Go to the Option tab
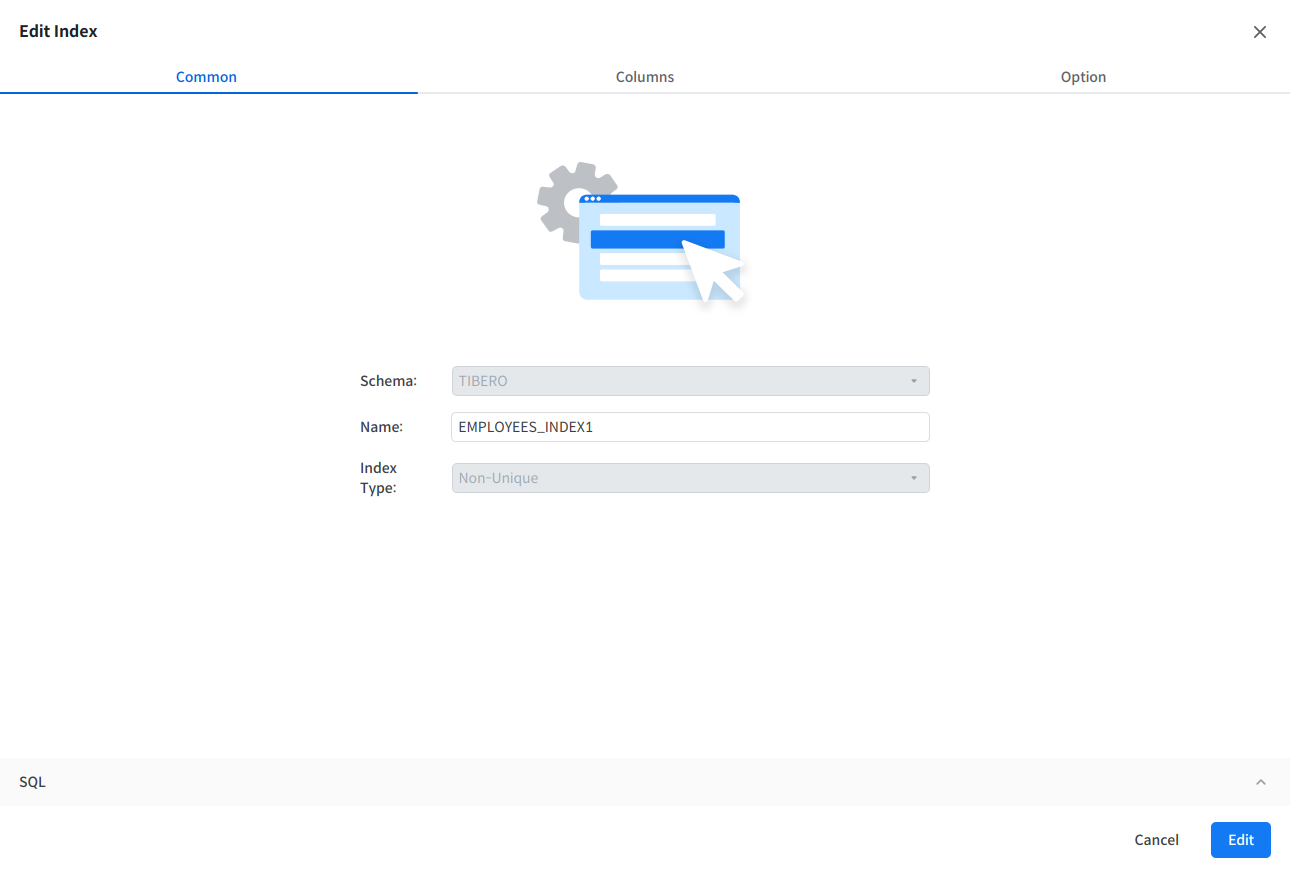1290x878 pixels. [x=1083, y=77]
